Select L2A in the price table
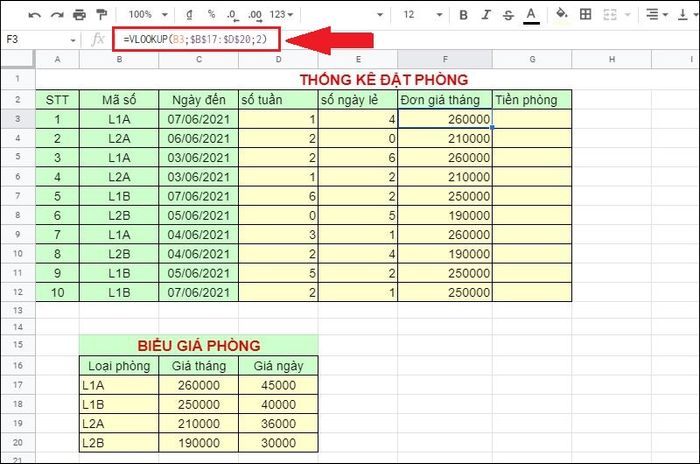This screenshot has height=464, width=700. [x=119, y=423]
